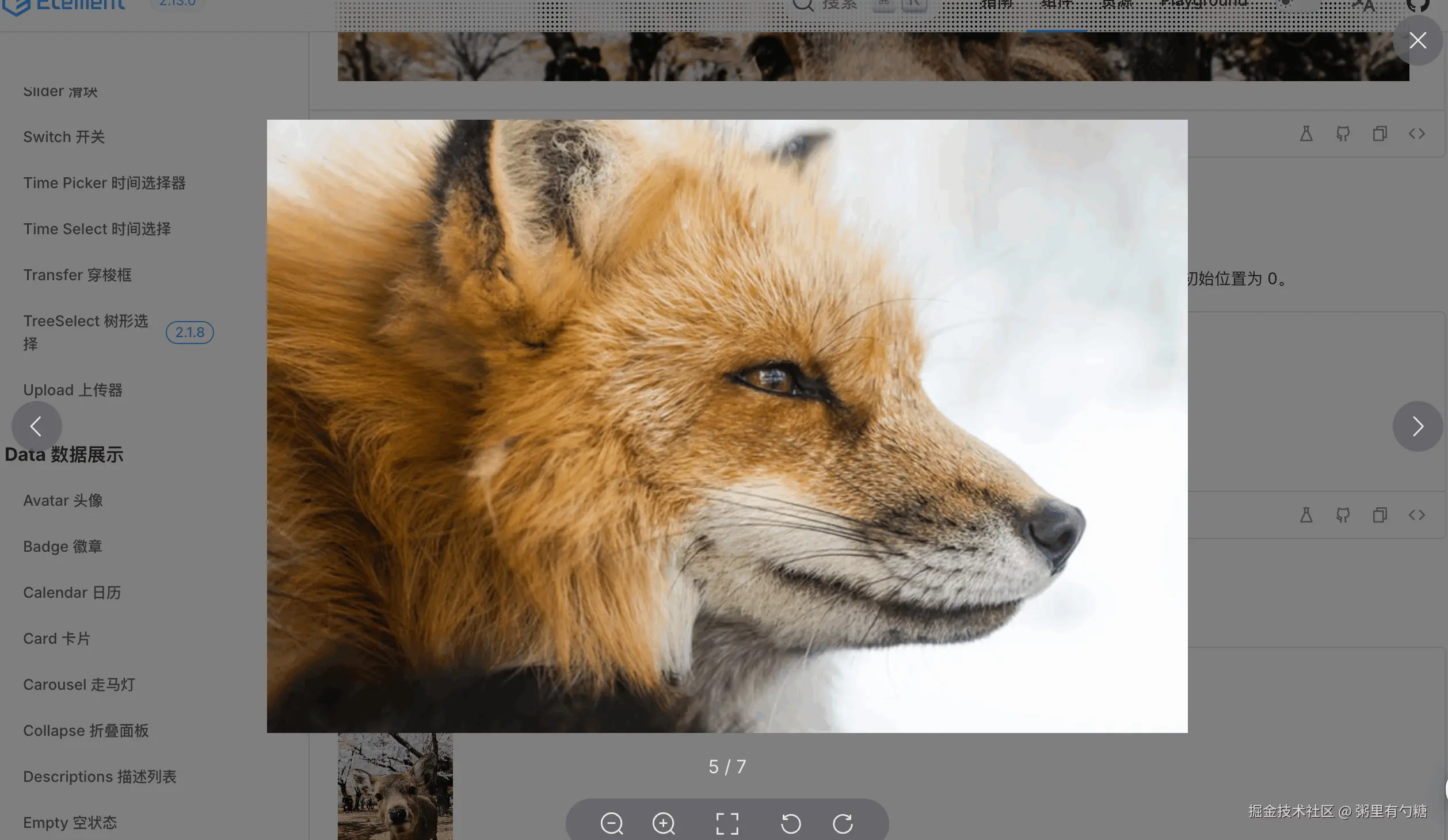Image resolution: width=1448 pixels, height=840 pixels.
Task: Navigate to Upload 上传器 component
Action: tap(73, 390)
